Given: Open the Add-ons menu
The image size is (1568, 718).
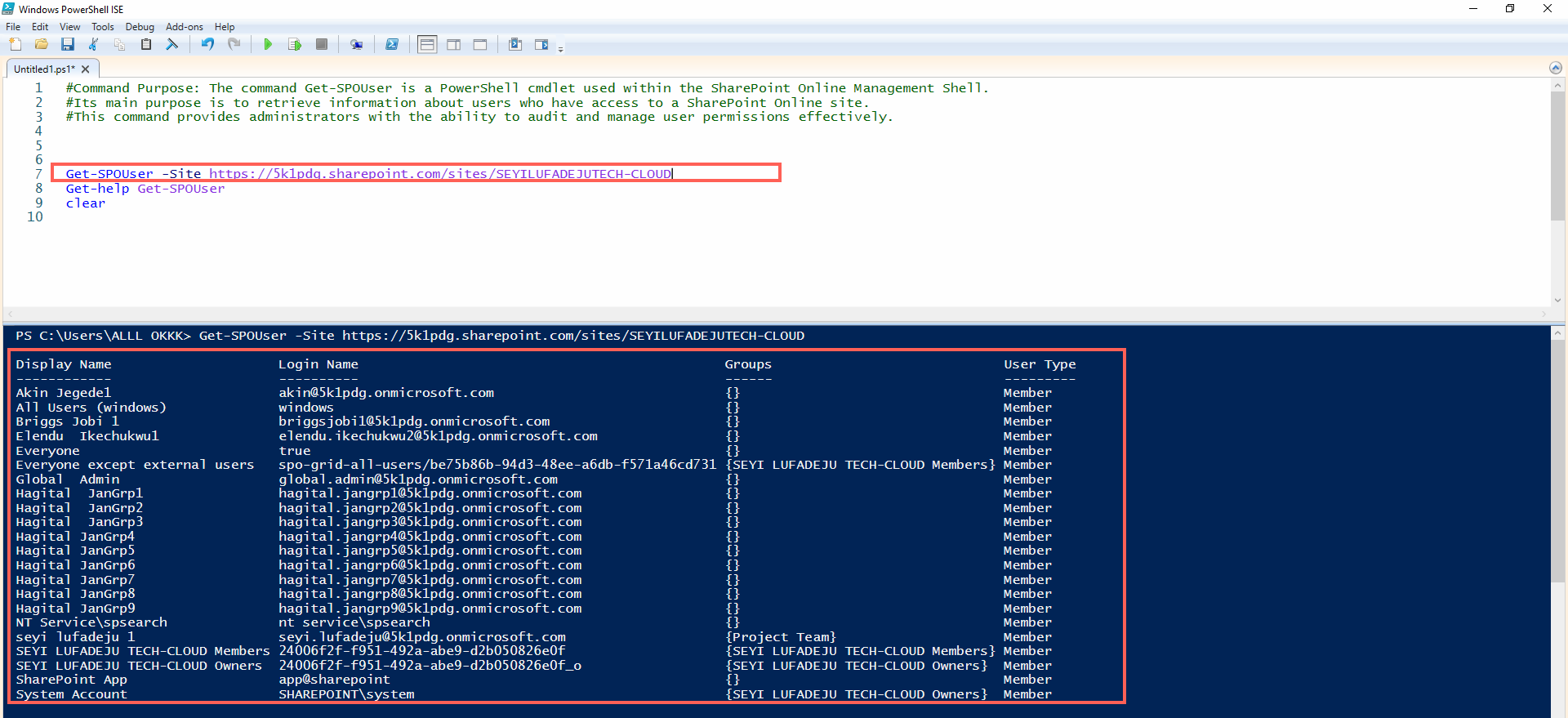Looking at the screenshot, I should (x=185, y=27).
